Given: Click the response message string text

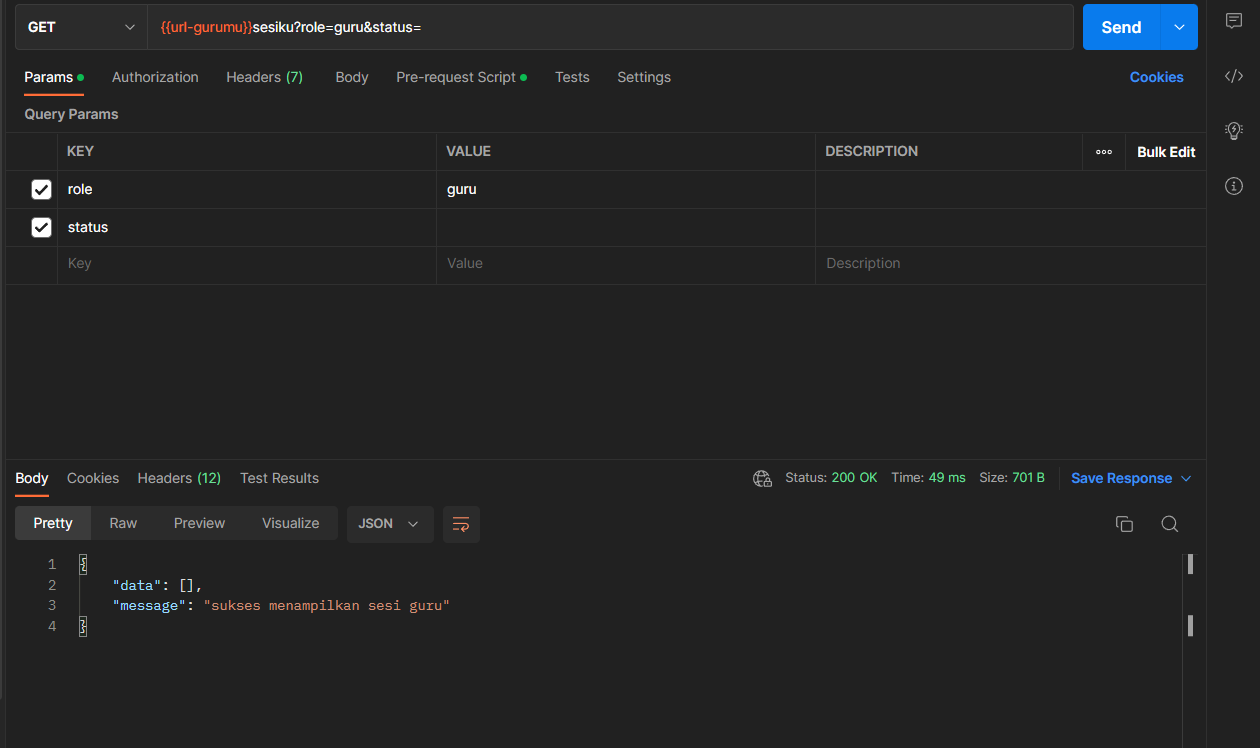Looking at the screenshot, I should click(326, 606).
